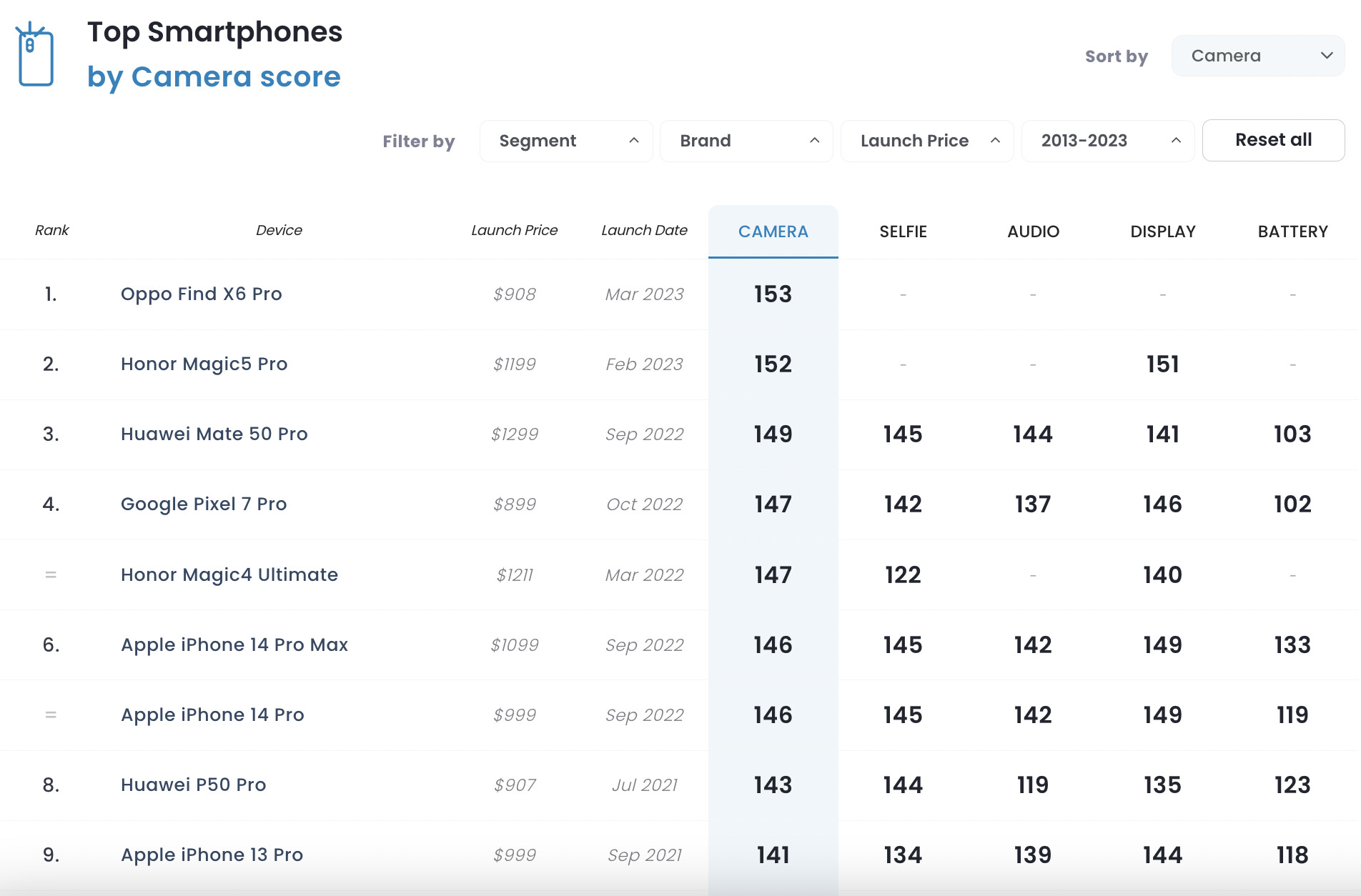Click the Reset all button
The width and height of the screenshot is (1361, 896).
[x=1273, y=140]
